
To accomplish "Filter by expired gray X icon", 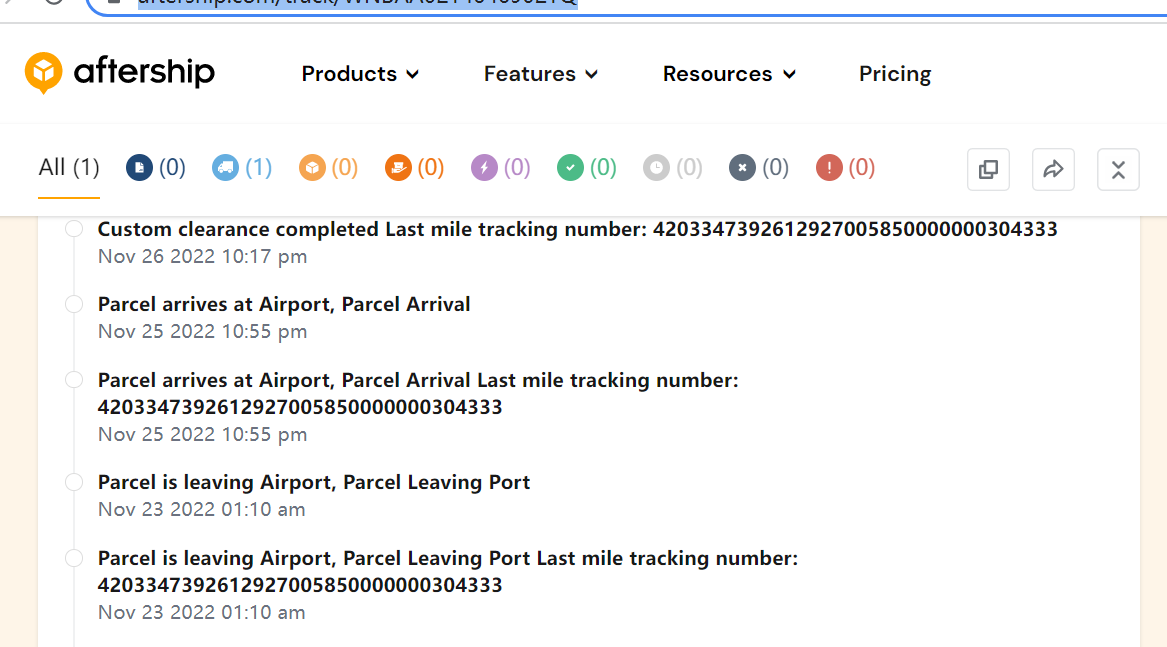I will (x=742, y=168).
